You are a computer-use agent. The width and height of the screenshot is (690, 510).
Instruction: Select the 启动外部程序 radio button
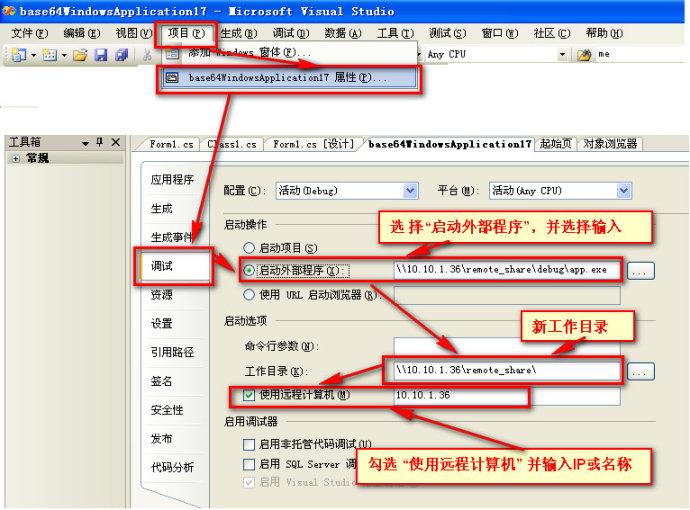tap(249, 270)
